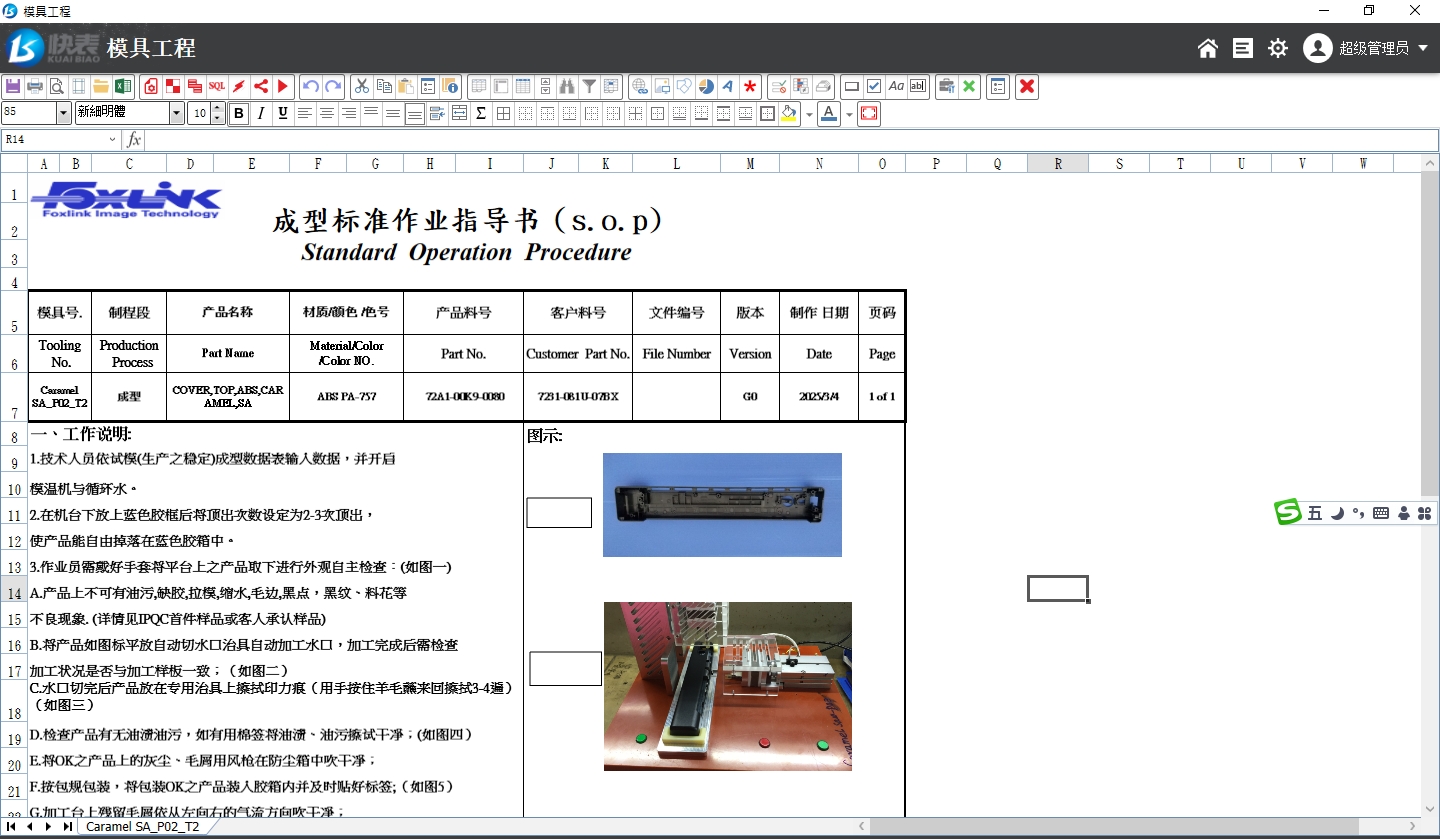Insert a checkbox control from toolbar
1440x839 pixels.
click(874, 86)
